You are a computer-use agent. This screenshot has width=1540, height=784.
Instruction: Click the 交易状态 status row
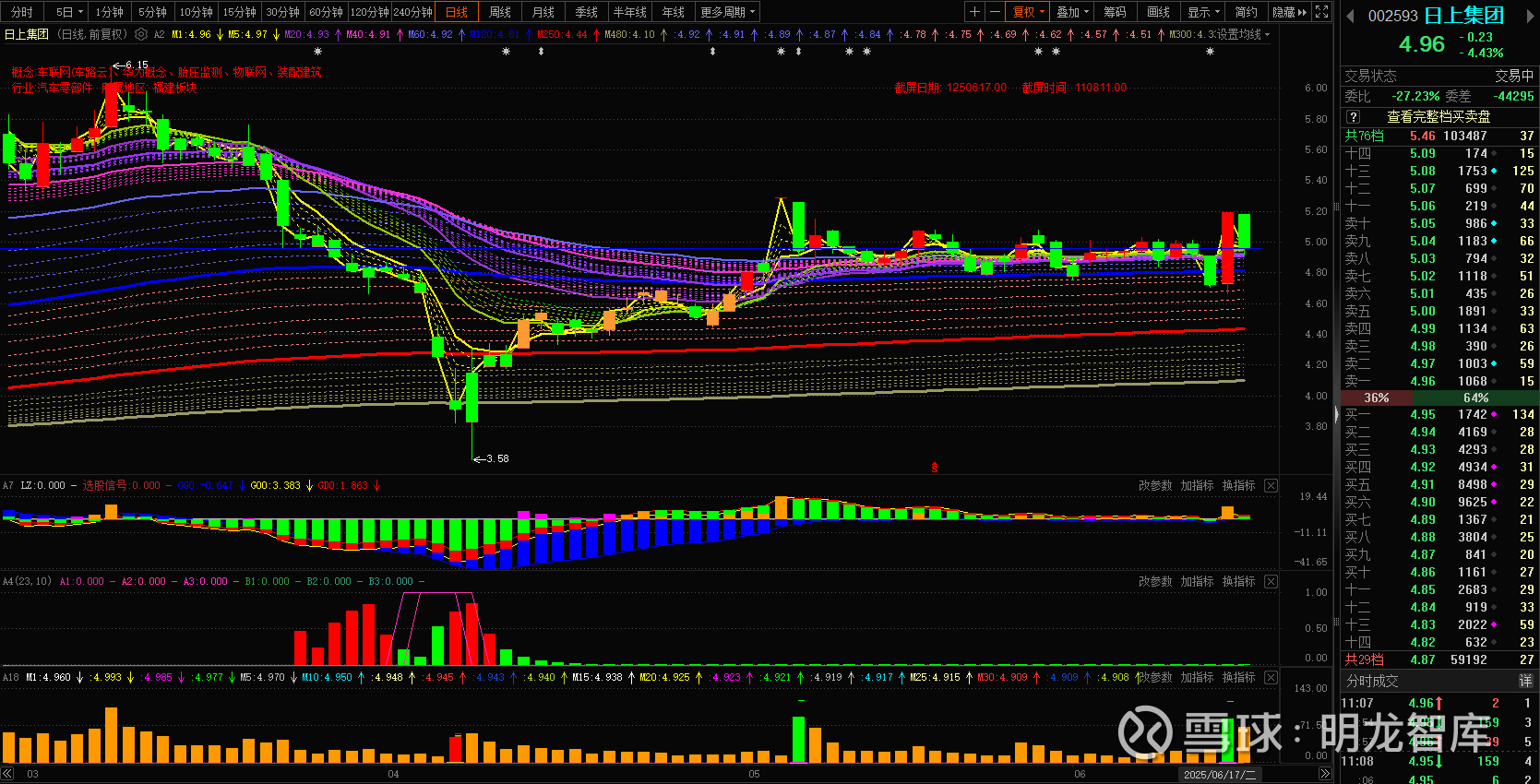1439,76
